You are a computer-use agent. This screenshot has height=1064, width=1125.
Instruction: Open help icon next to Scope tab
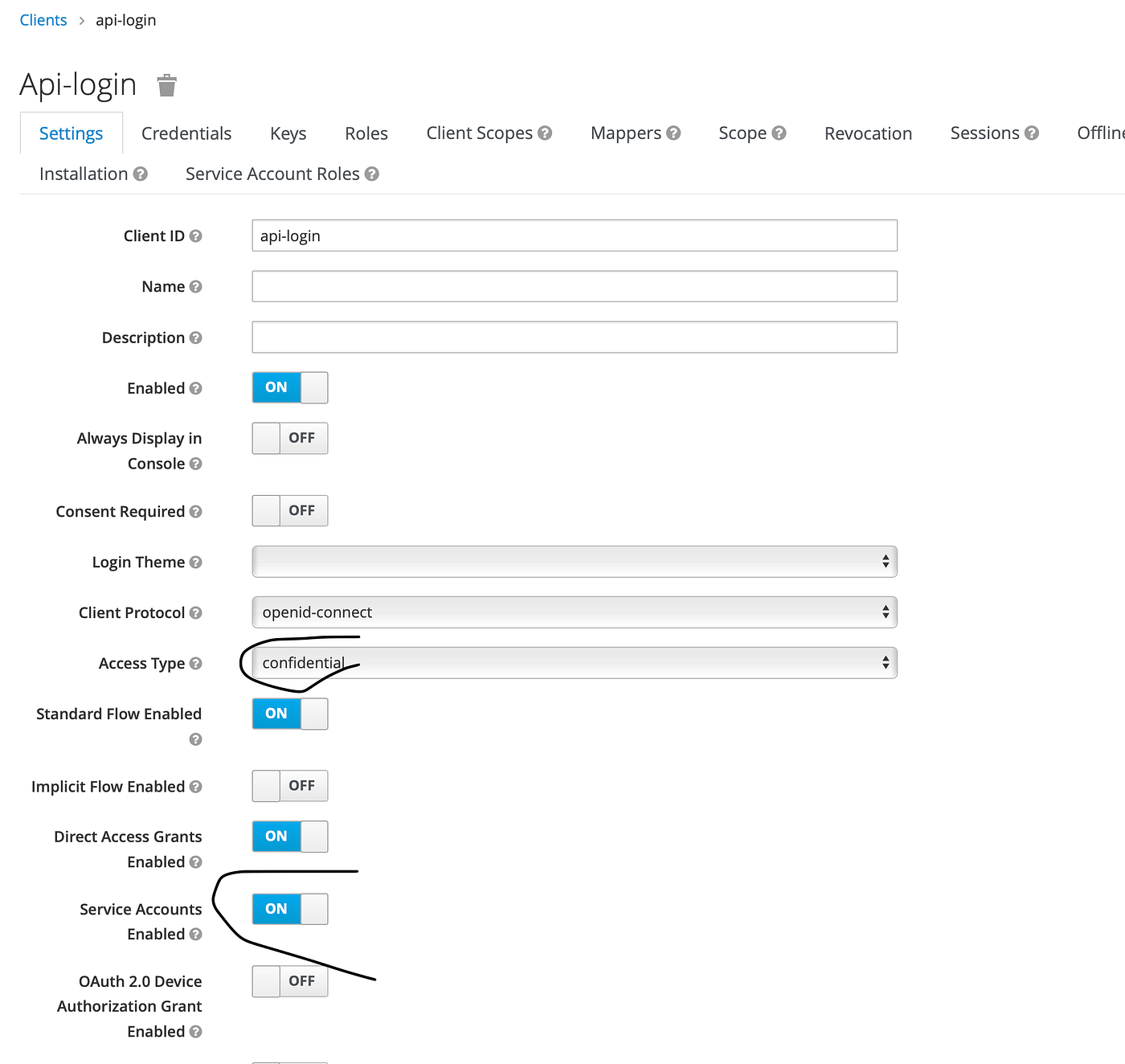click(779, 133)
